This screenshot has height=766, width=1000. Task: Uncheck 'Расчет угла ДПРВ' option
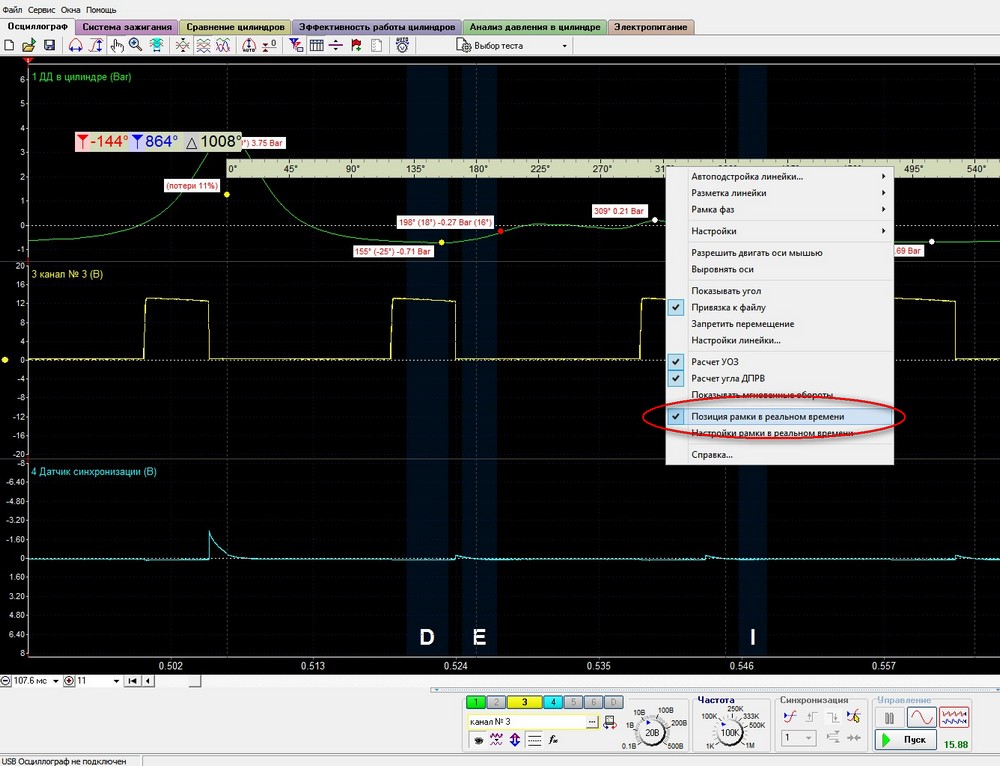pos(779,378)
